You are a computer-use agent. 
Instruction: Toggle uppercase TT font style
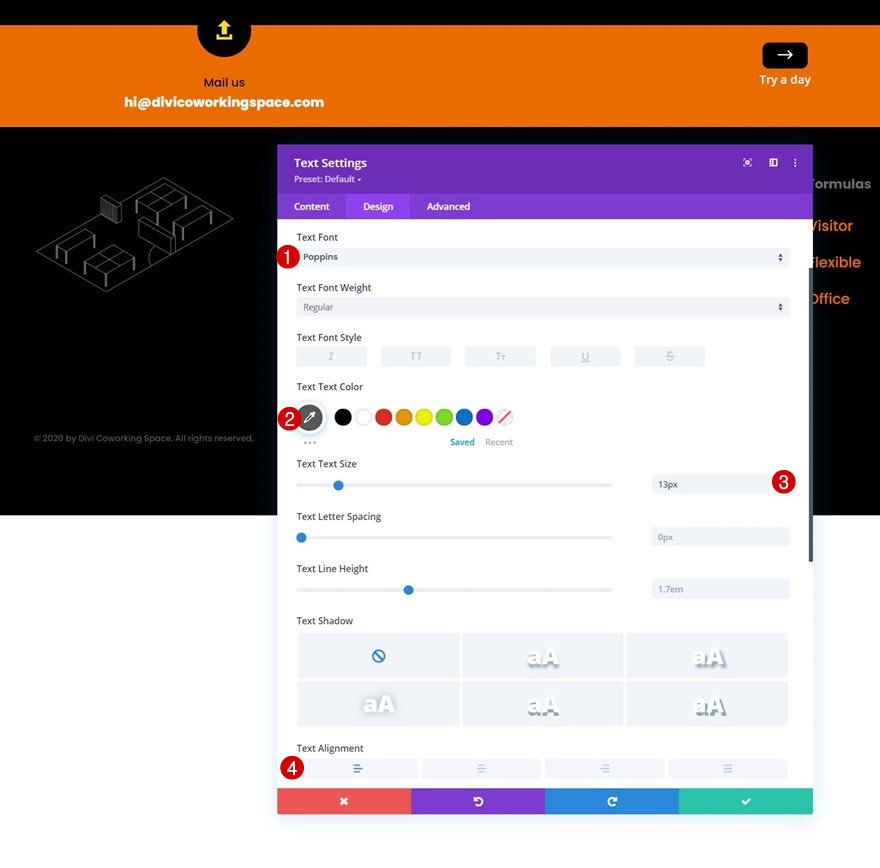(x=416, y=356)
